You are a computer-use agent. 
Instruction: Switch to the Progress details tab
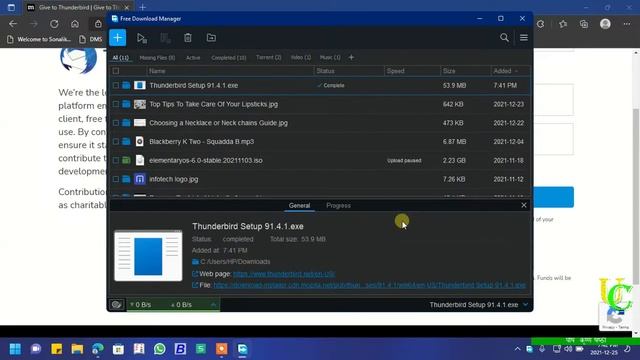pos(338,205)
